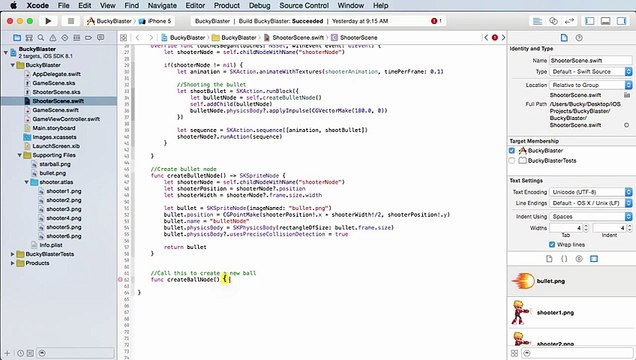This screenshot has width=636, height=360.
Task: Toggle the Debug area visibility
Action: pos(606,21)
